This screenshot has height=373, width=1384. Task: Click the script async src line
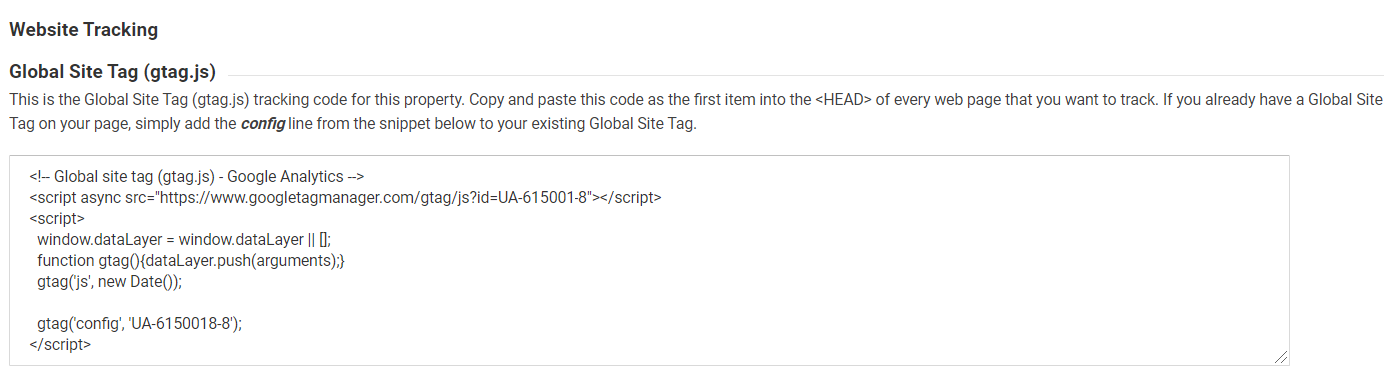(x=345, y=197)
